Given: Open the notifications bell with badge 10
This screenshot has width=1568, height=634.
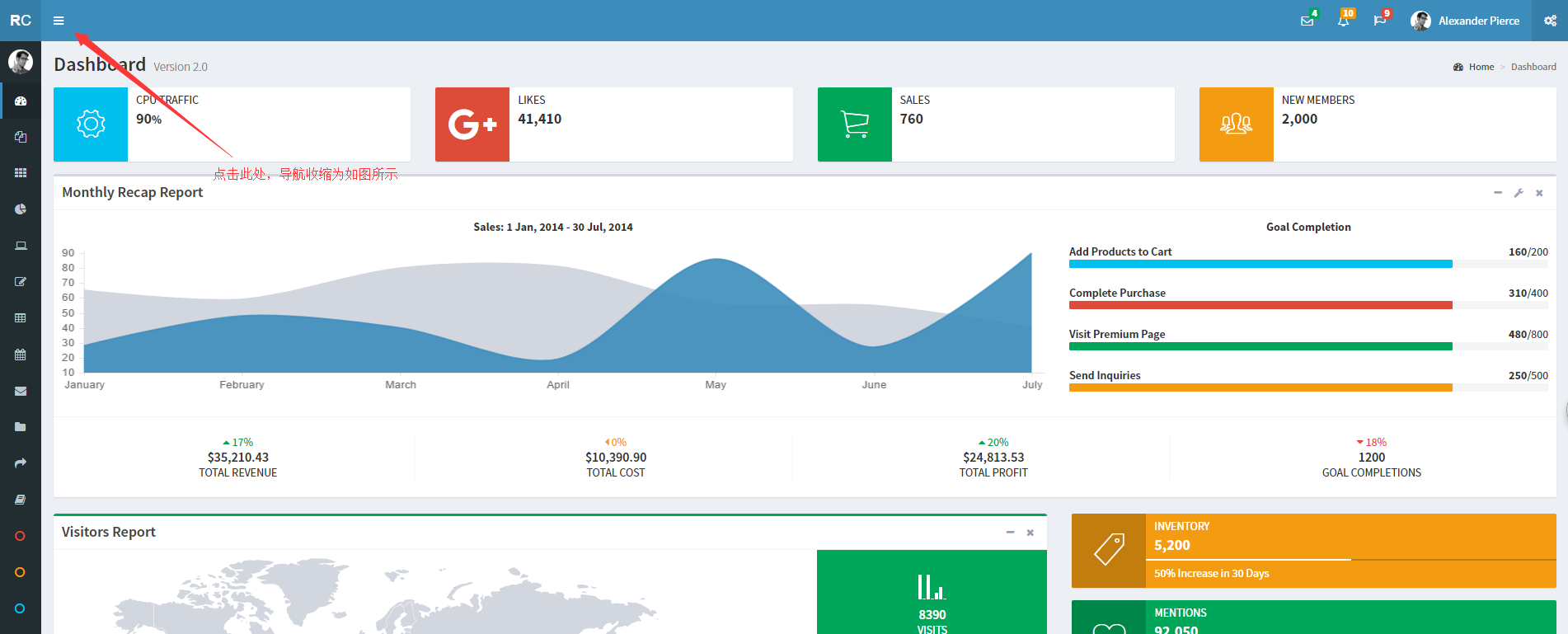Looking at the screenshot, I should click(1344, 21).
